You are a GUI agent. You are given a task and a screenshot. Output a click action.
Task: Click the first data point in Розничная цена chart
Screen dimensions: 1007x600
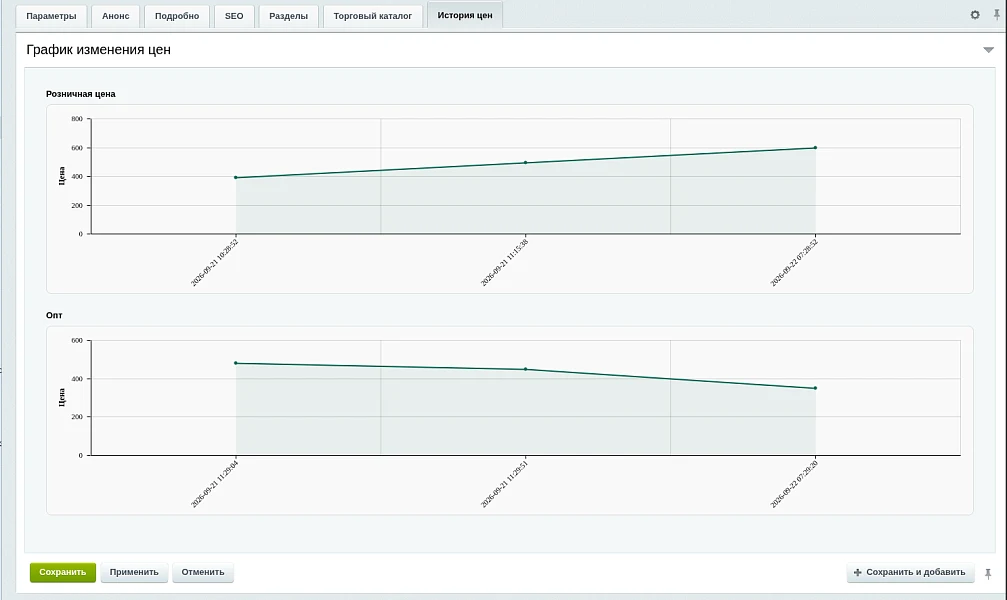(236, 177)
